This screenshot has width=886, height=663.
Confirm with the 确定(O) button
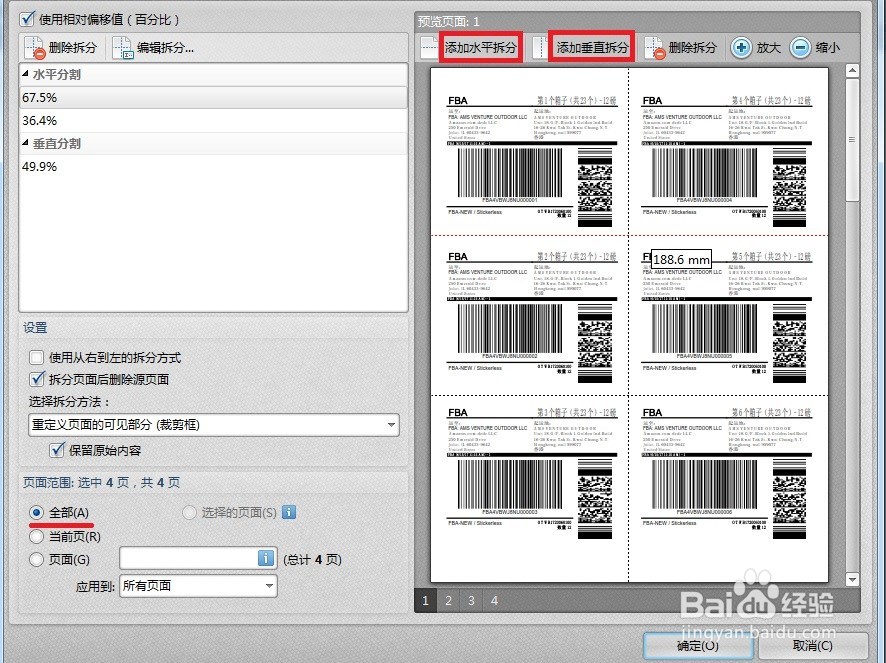[698, 645]
